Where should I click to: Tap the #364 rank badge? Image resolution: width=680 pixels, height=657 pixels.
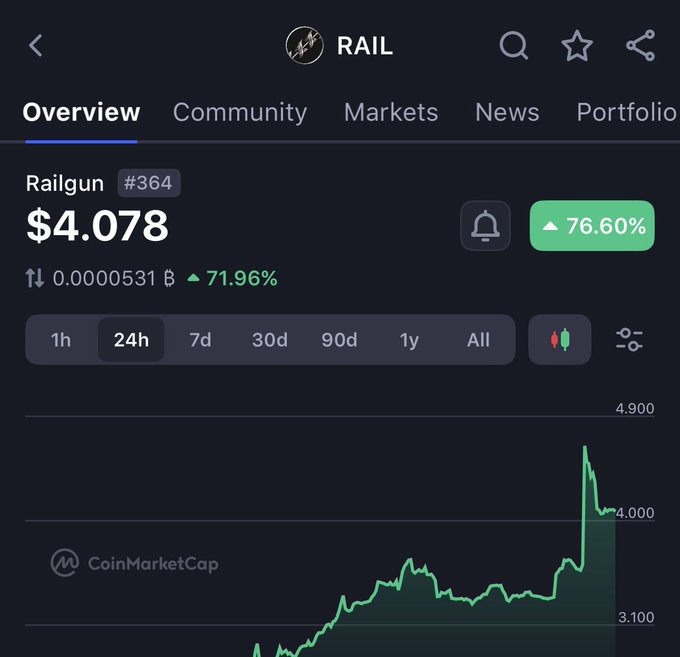point(148,183)
